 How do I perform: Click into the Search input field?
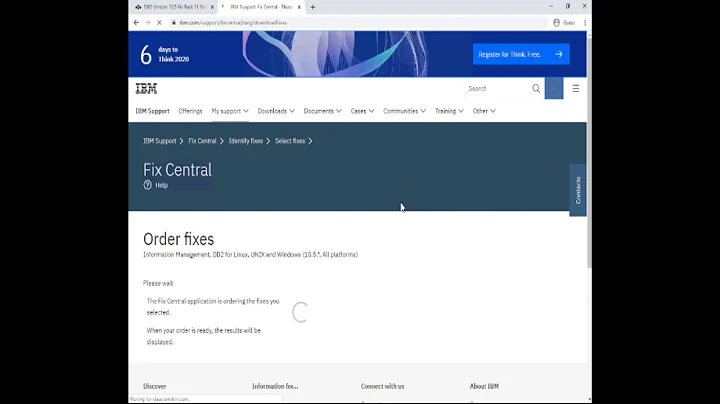(498, 89)
